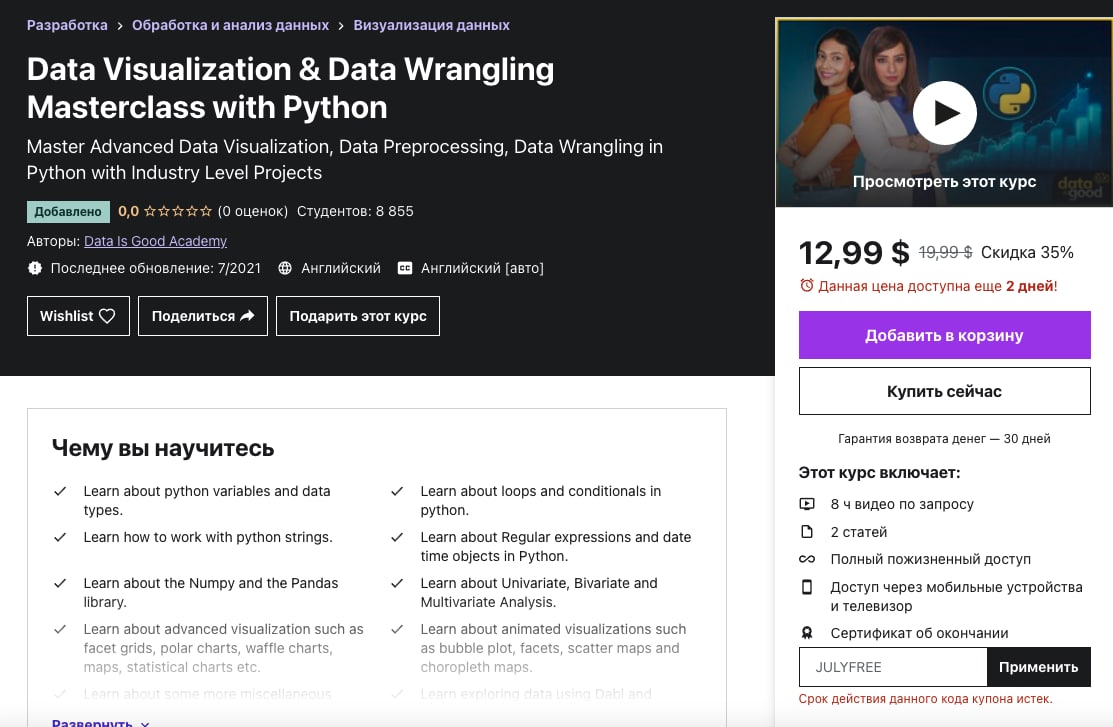Add course with Добавить в корзину
The height and width of the screenshot is (727, 1113).
(944, 335)
